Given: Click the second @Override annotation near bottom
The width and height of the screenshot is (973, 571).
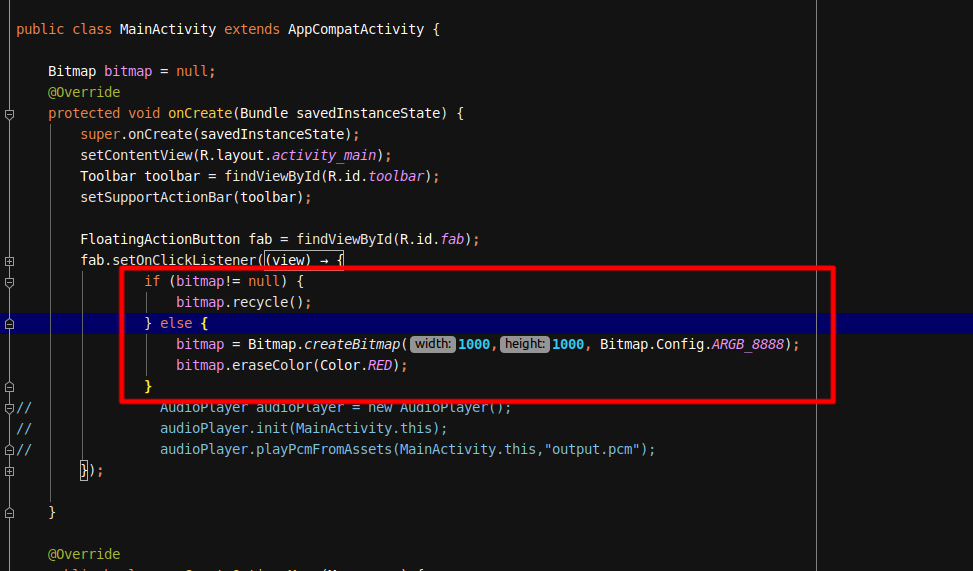Looking at the screenshot, I should [x=84, y=554].
